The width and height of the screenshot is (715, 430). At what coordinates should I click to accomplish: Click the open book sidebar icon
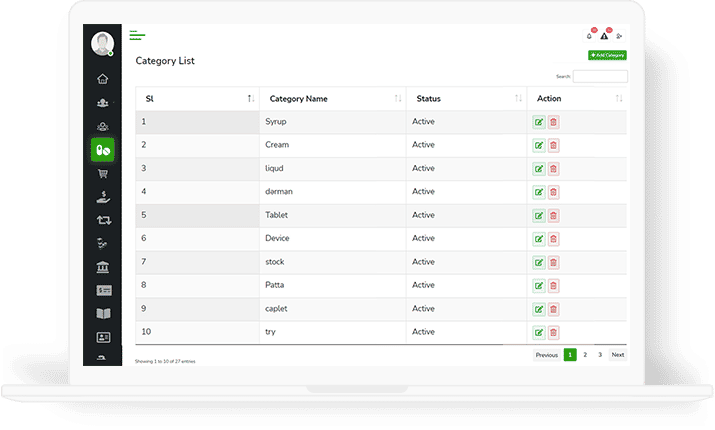102,313
